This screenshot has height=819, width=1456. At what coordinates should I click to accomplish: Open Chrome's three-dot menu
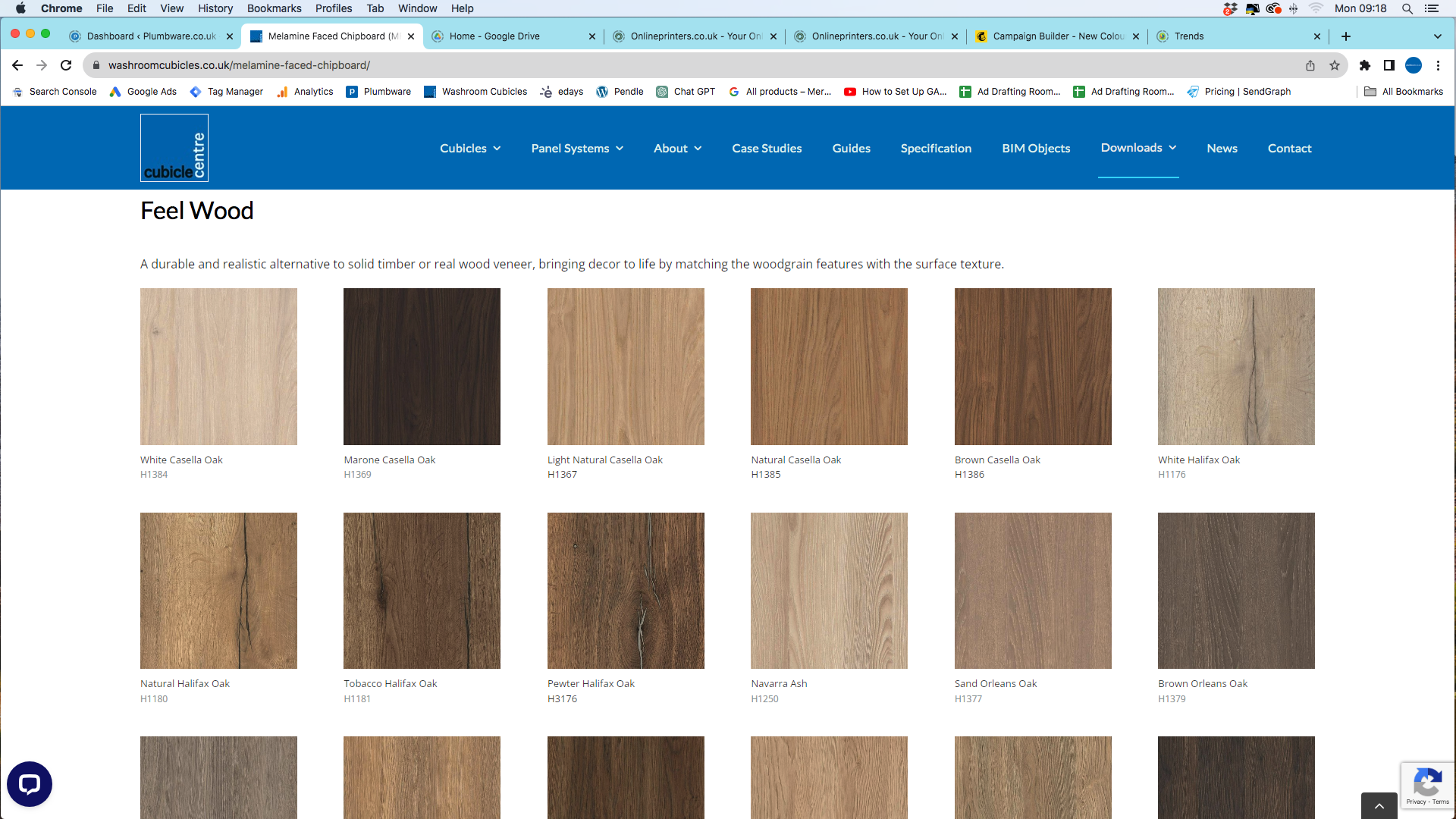1438,65
